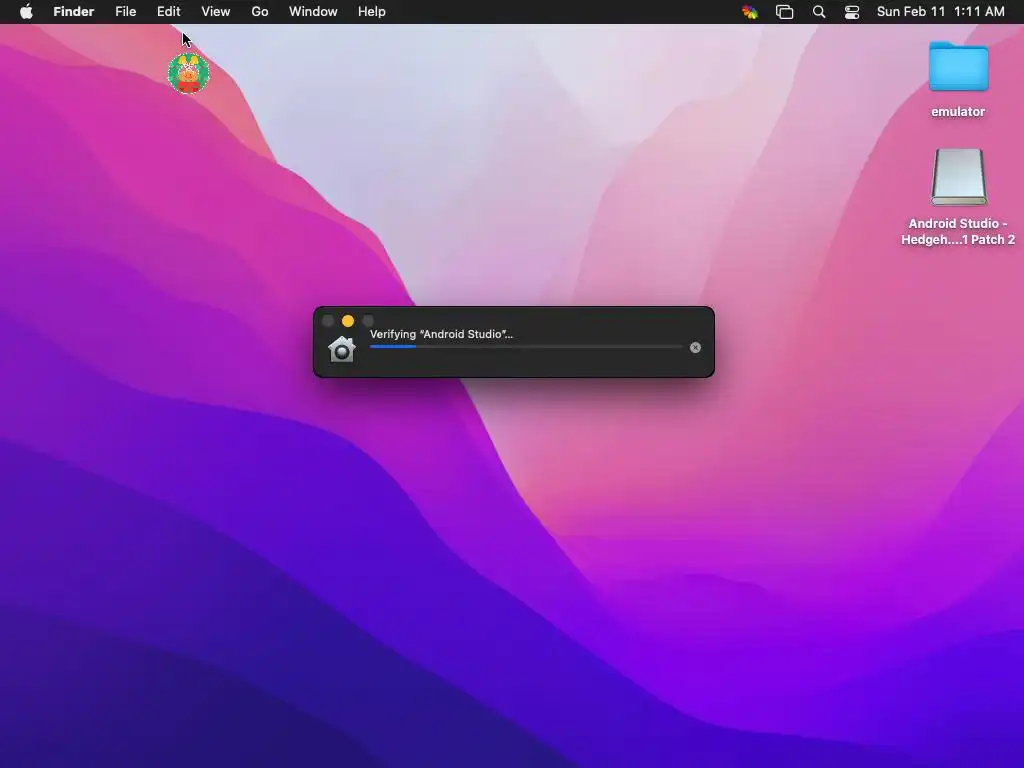Open the Window menu
Viewport: 1024px width, 768px height.
click(x=313, y=12)
